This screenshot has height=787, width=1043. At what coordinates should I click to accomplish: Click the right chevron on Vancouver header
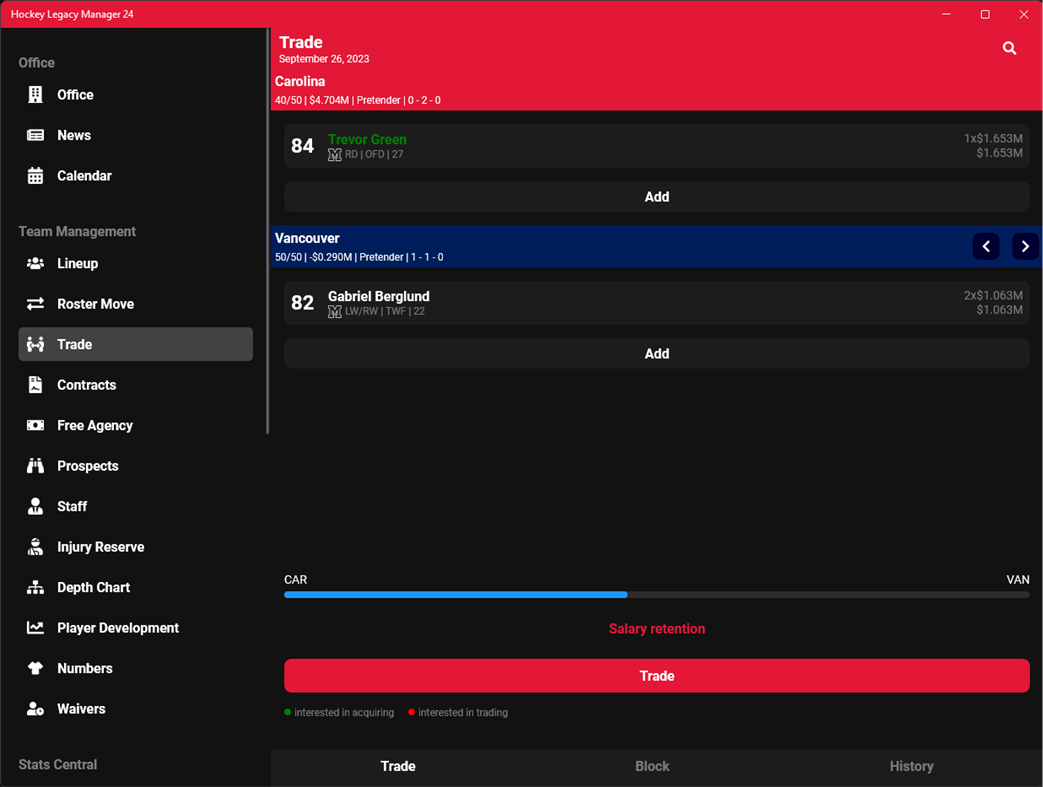tap(1024, 246)
